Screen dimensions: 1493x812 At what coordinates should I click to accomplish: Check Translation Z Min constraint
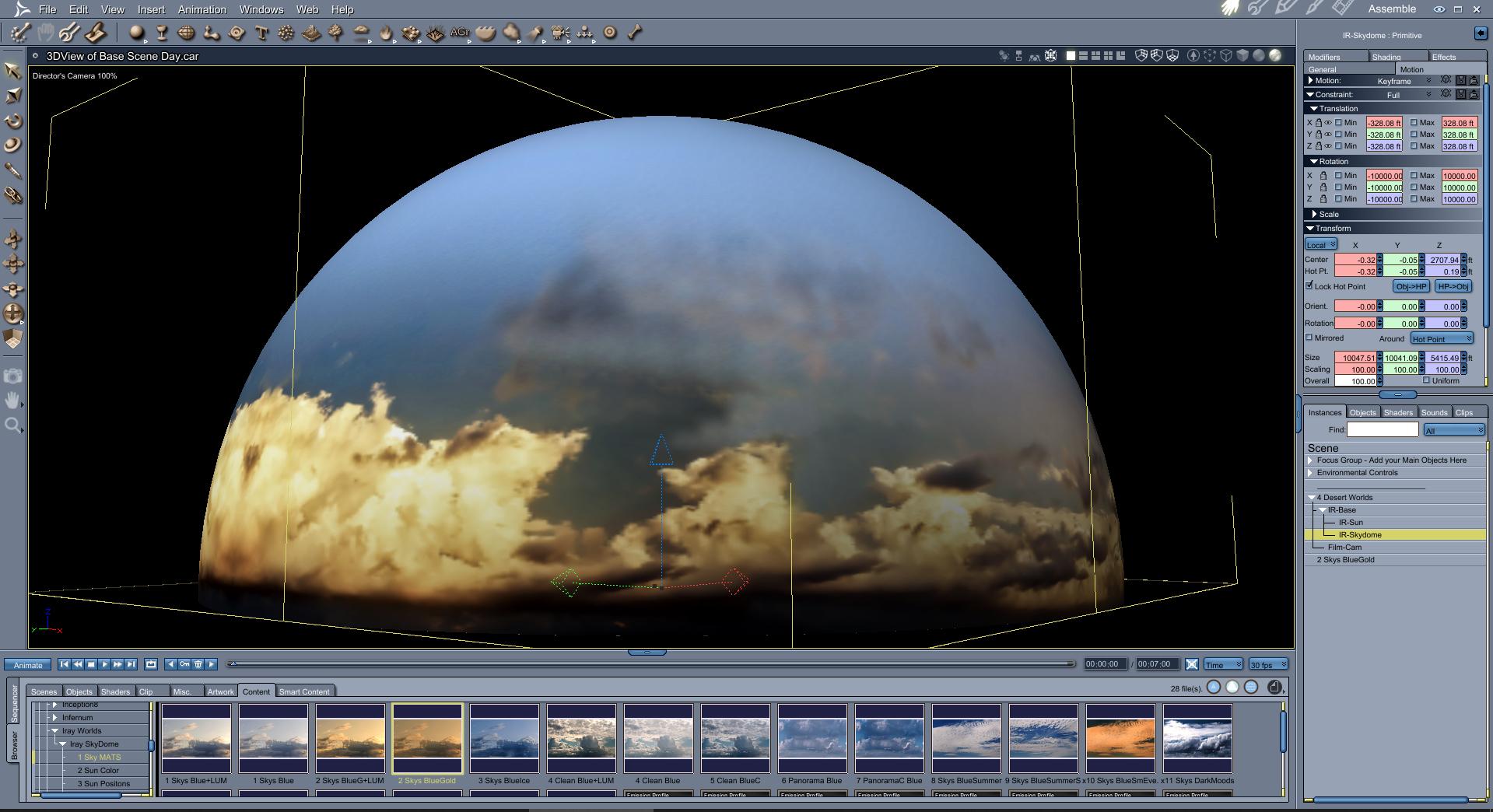click(x=1338, y=145)
